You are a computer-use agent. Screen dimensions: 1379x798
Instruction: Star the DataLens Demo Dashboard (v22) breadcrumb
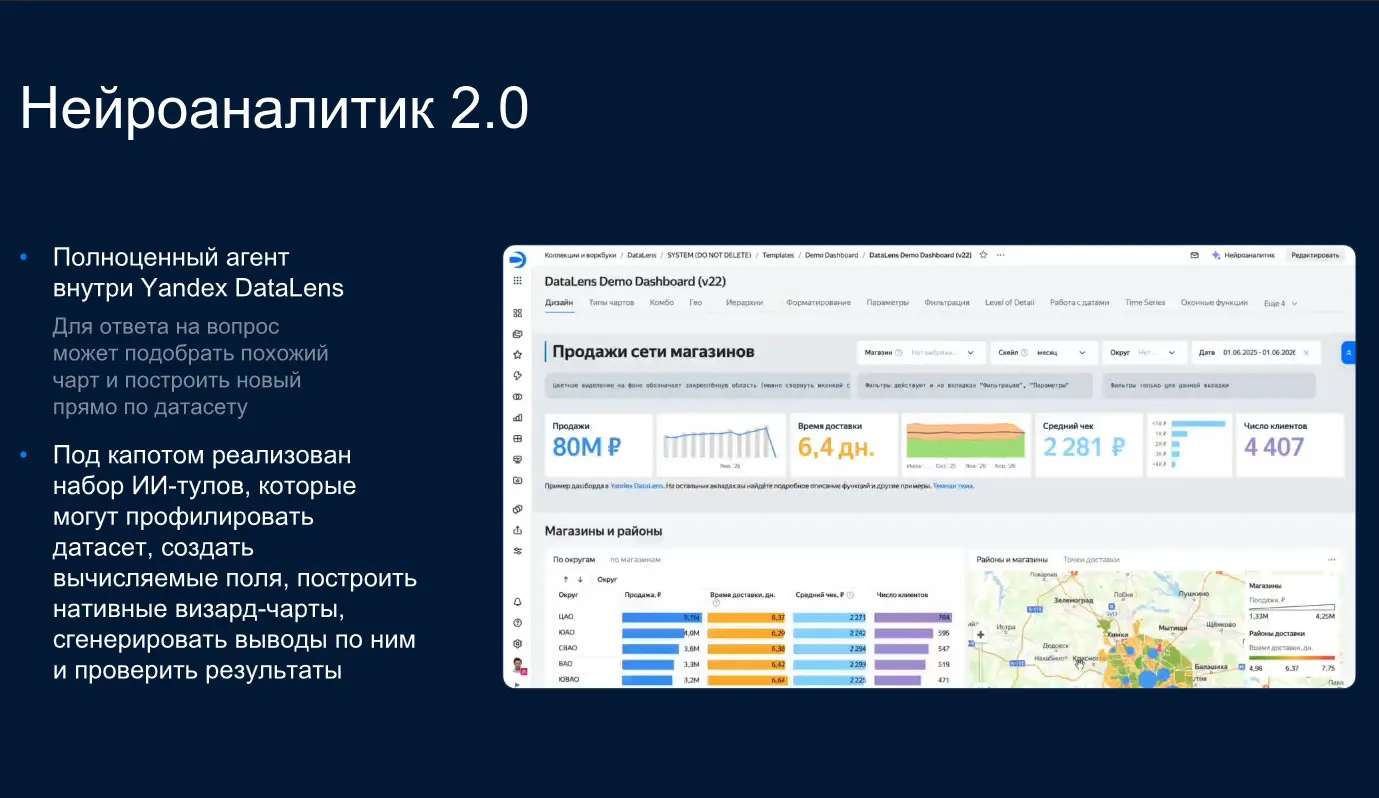[x=983, y=255]
